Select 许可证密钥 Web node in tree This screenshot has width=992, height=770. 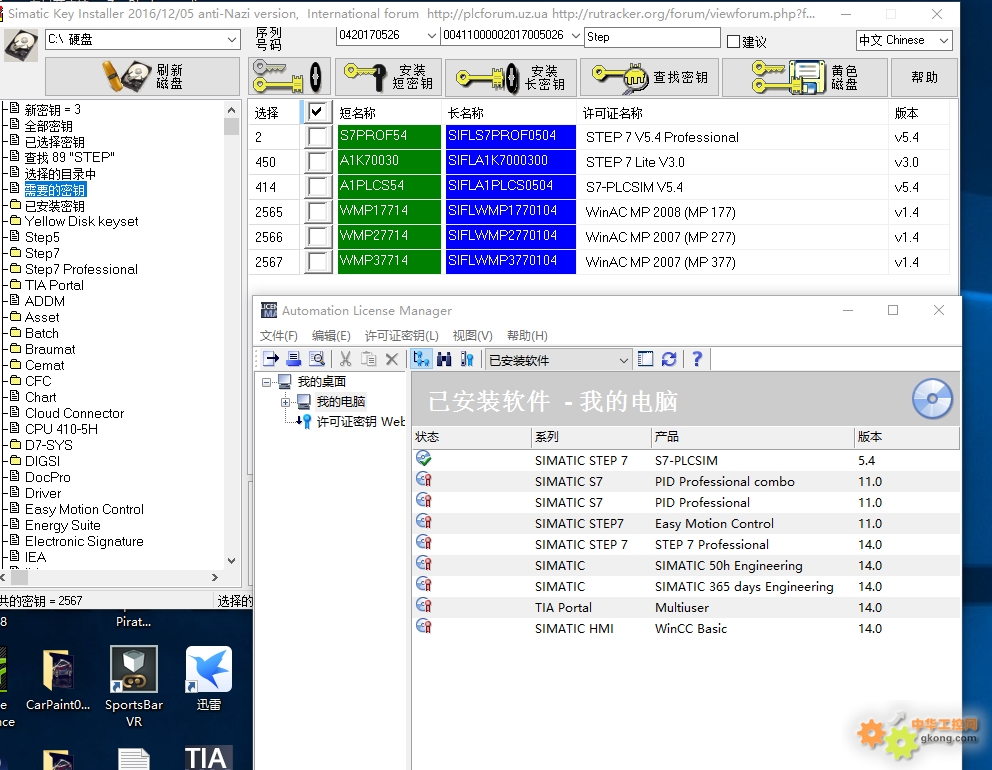pyautogui.click(x=361, y=421)
